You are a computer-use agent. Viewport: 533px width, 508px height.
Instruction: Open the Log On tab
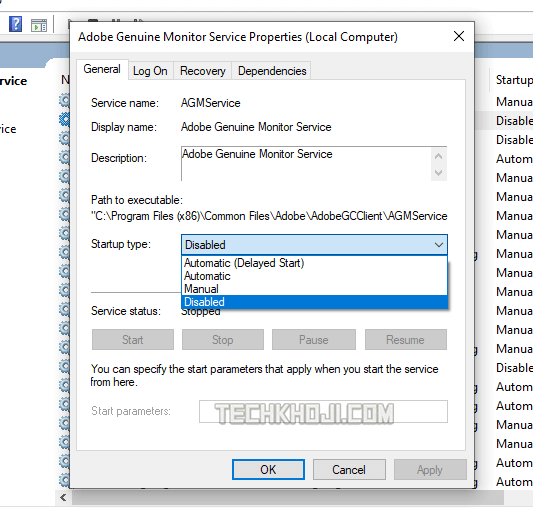(x=150, y=71)
